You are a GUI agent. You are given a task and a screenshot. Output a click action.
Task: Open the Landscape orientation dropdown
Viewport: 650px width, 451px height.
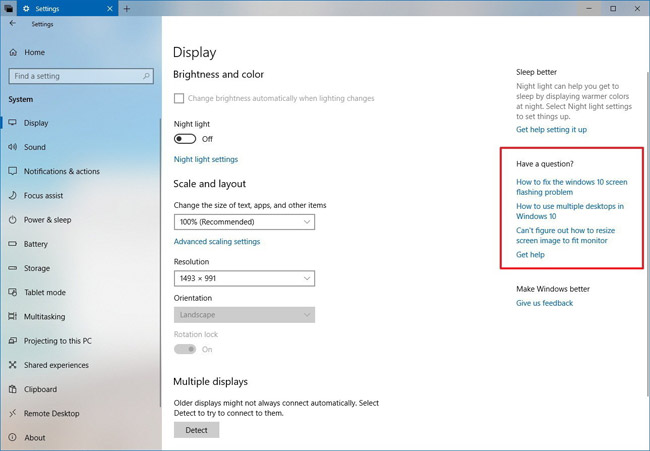coord(244,315)
